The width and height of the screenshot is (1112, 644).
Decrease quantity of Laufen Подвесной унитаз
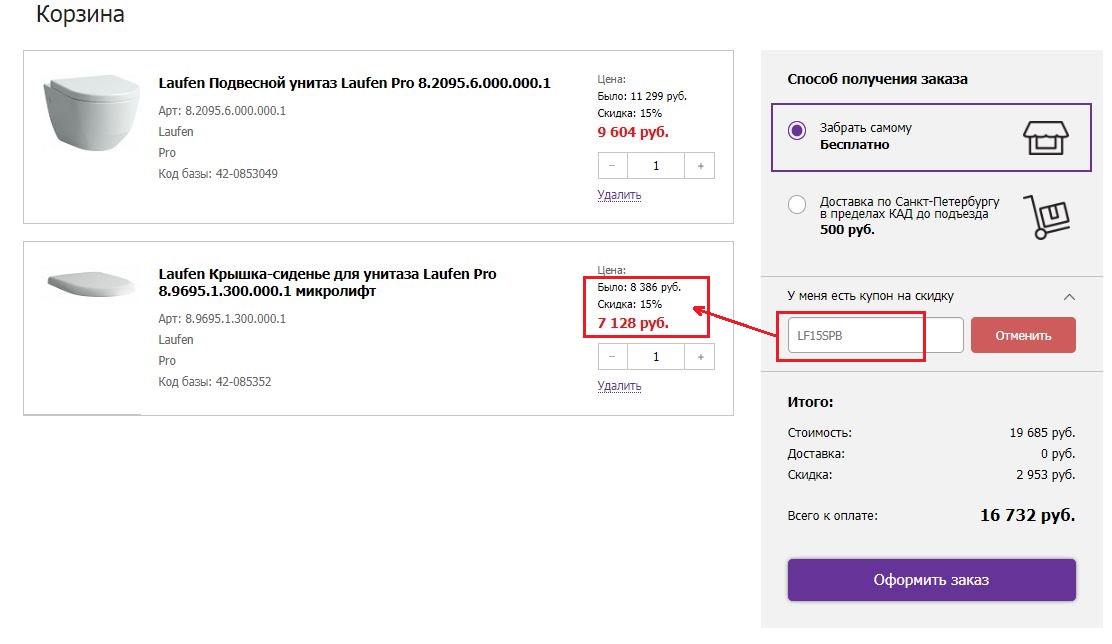[612, 166]
